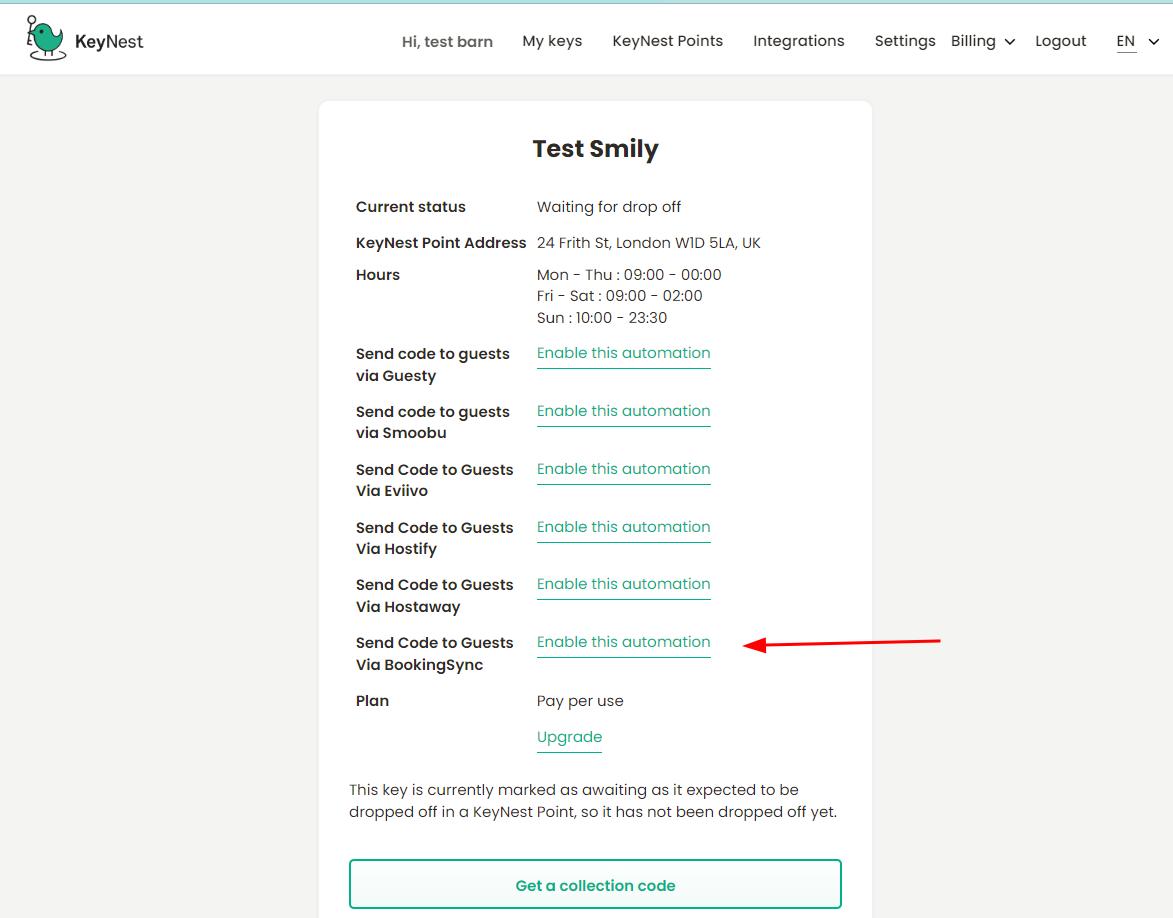The height and width of the screenshot is (918, 1173).
Task: Click the Fri - Sat hours line
Action: (619, 296)
